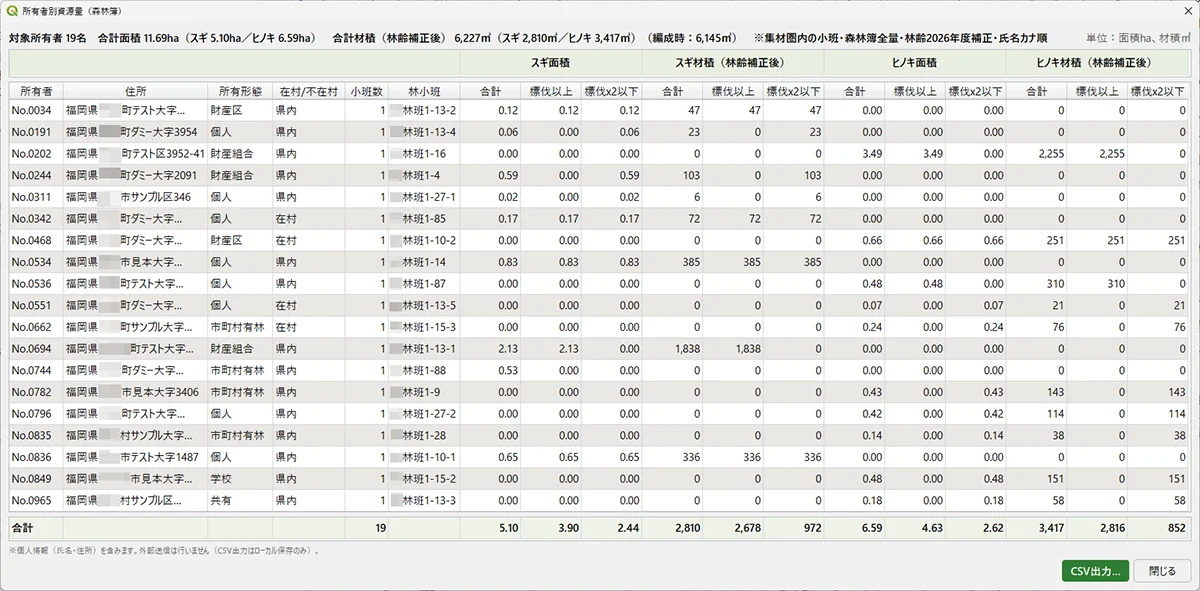The width and height of the screenshot is (1200, 591).
Task: Click value 385 under スギ材積 合計, row No.0534
Action: (672, 262)
